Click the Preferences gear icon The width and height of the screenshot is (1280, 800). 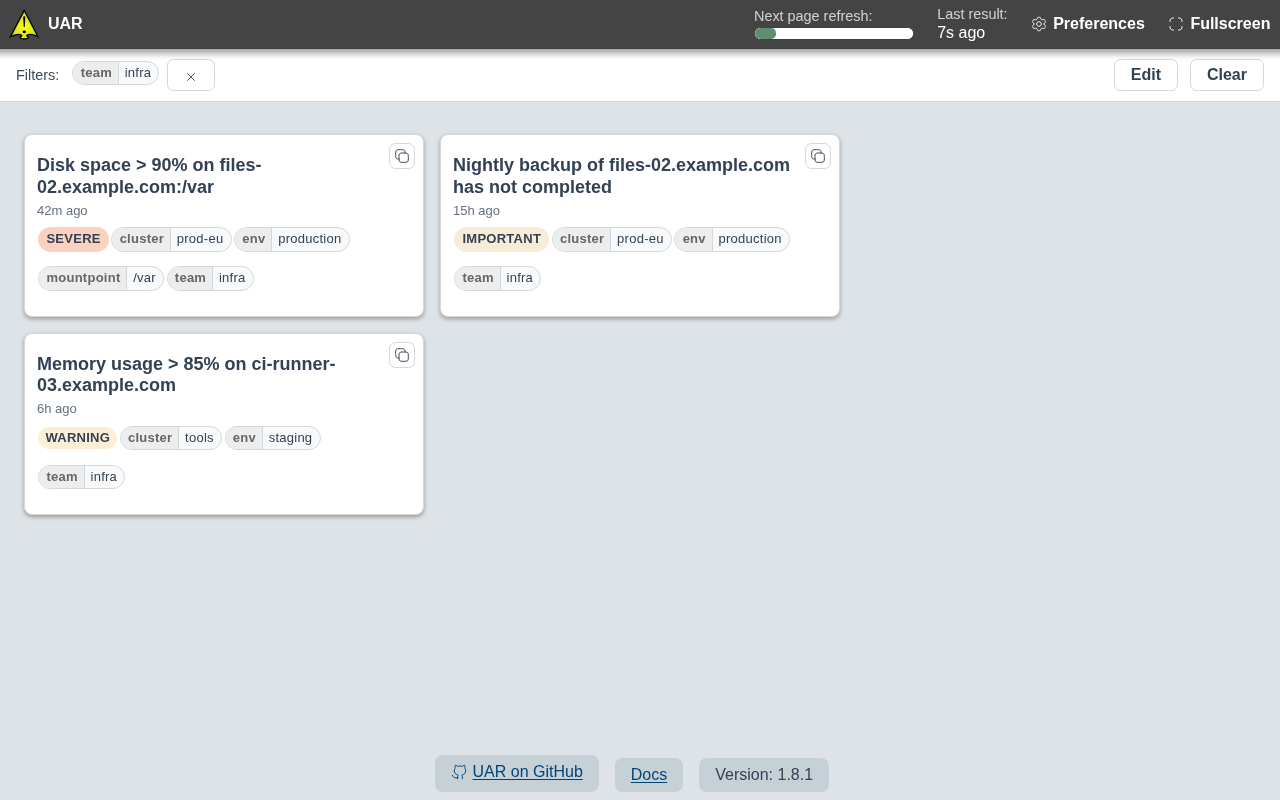coord(1039,24)
